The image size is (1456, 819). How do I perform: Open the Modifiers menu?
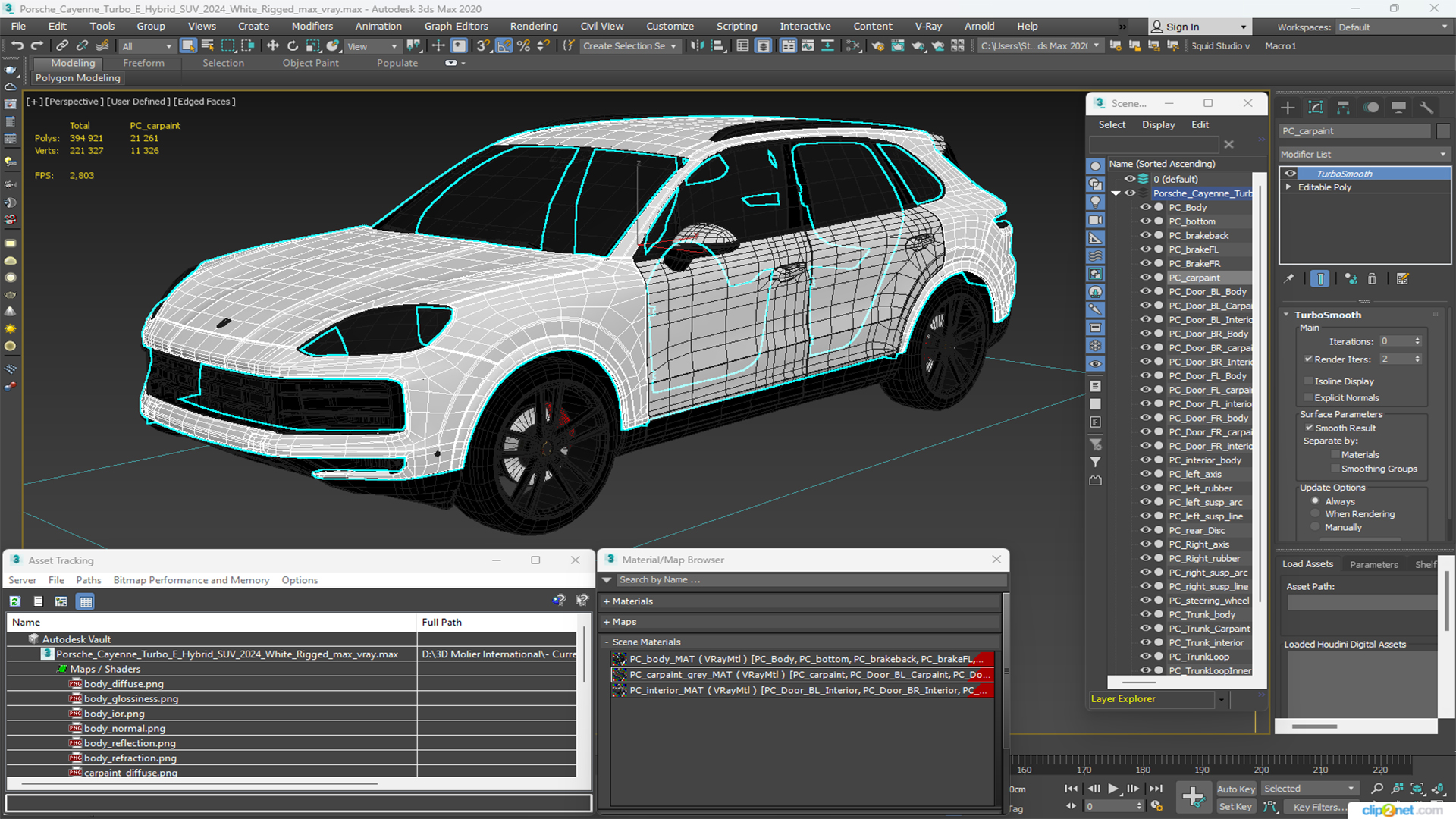312,26
